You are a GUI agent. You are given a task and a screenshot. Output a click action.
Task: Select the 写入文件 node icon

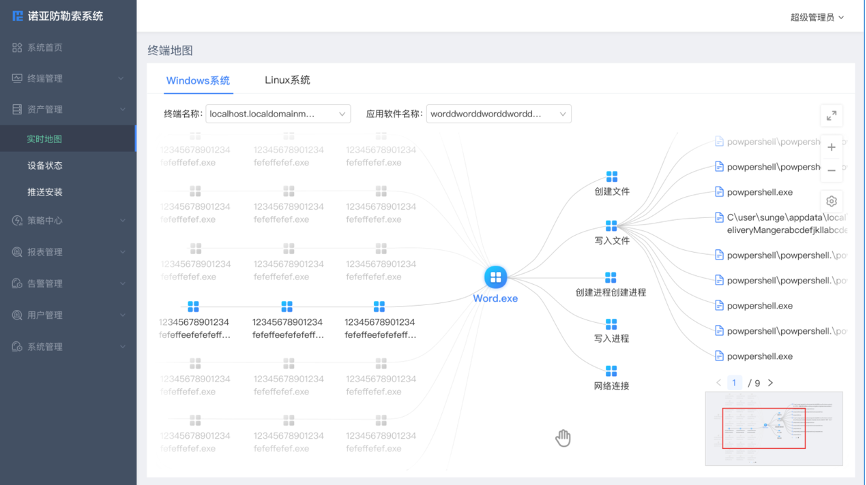pos(611,226)
